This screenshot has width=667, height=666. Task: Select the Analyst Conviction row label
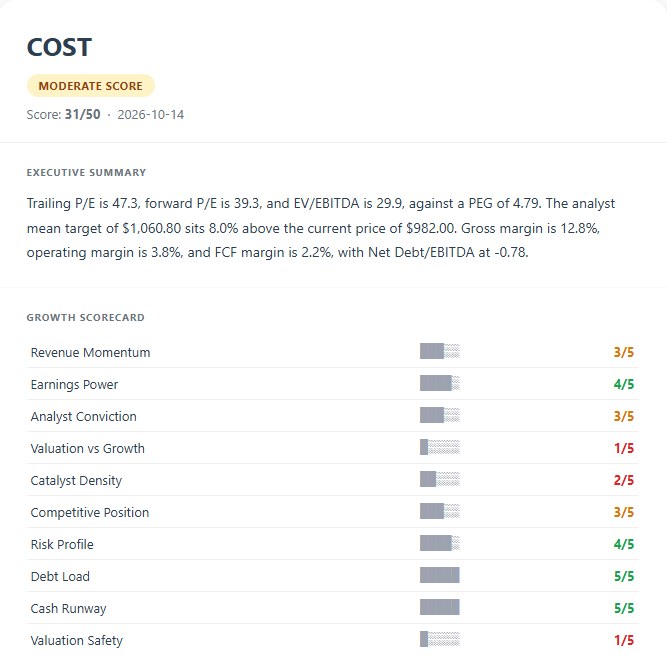click(84, 416)
